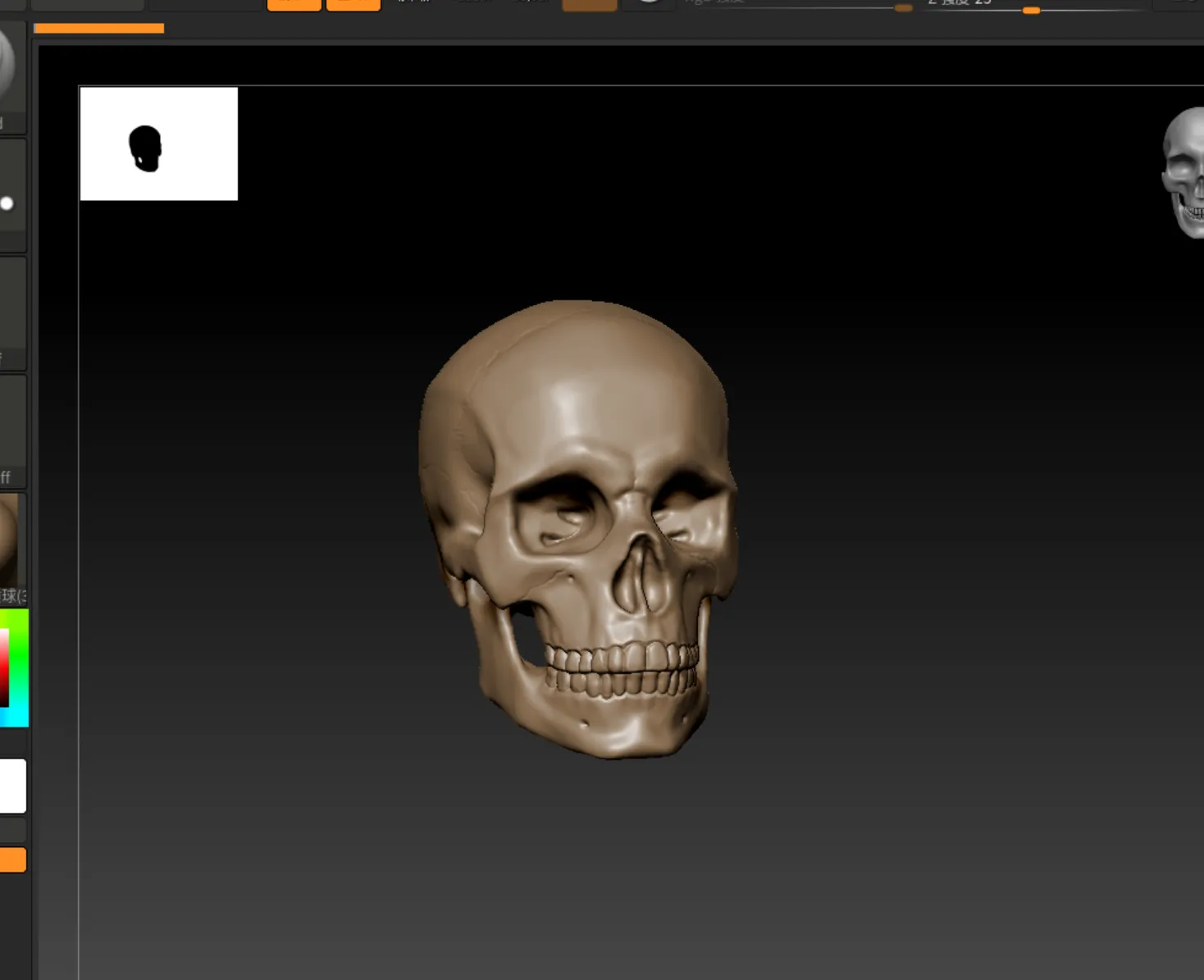Screen dimensions: 1204x980
Task: Toggle the first orange top toolbar button
Action: (x=294, y=4)
